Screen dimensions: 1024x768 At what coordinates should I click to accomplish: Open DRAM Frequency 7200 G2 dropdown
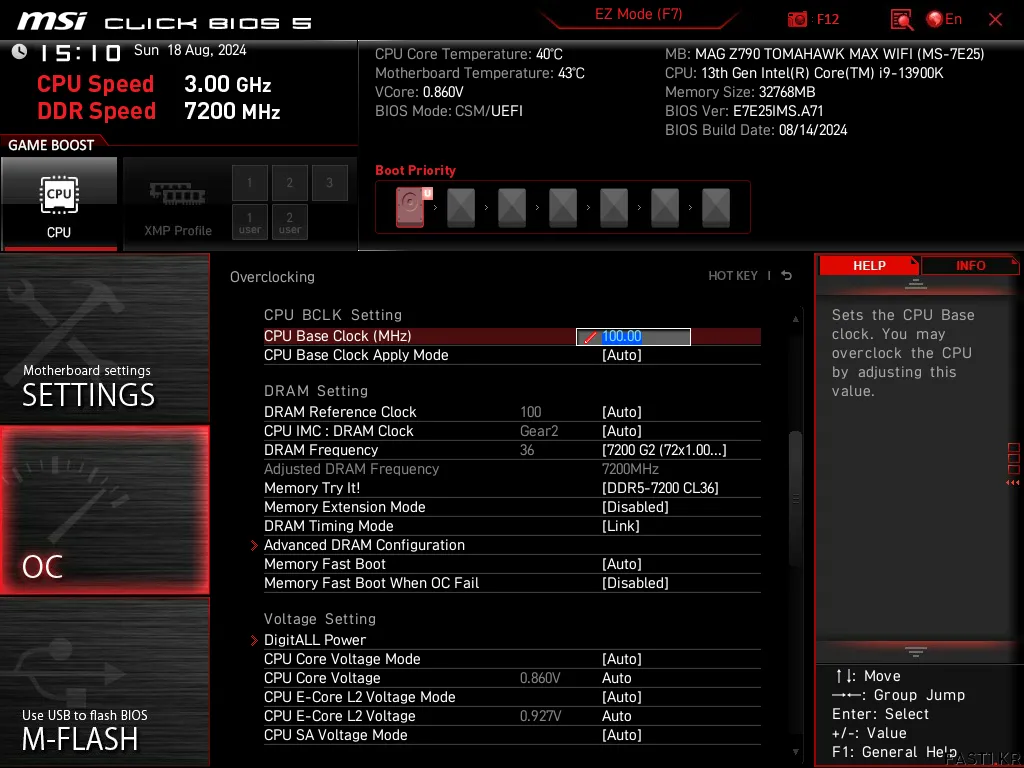664,450
